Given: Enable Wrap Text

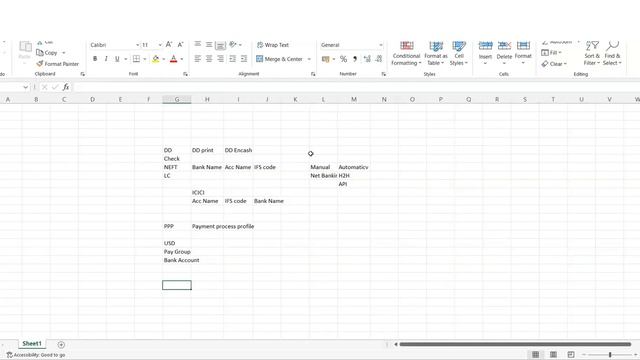Looking at the screenshot, I should click(x=273, y=45).
